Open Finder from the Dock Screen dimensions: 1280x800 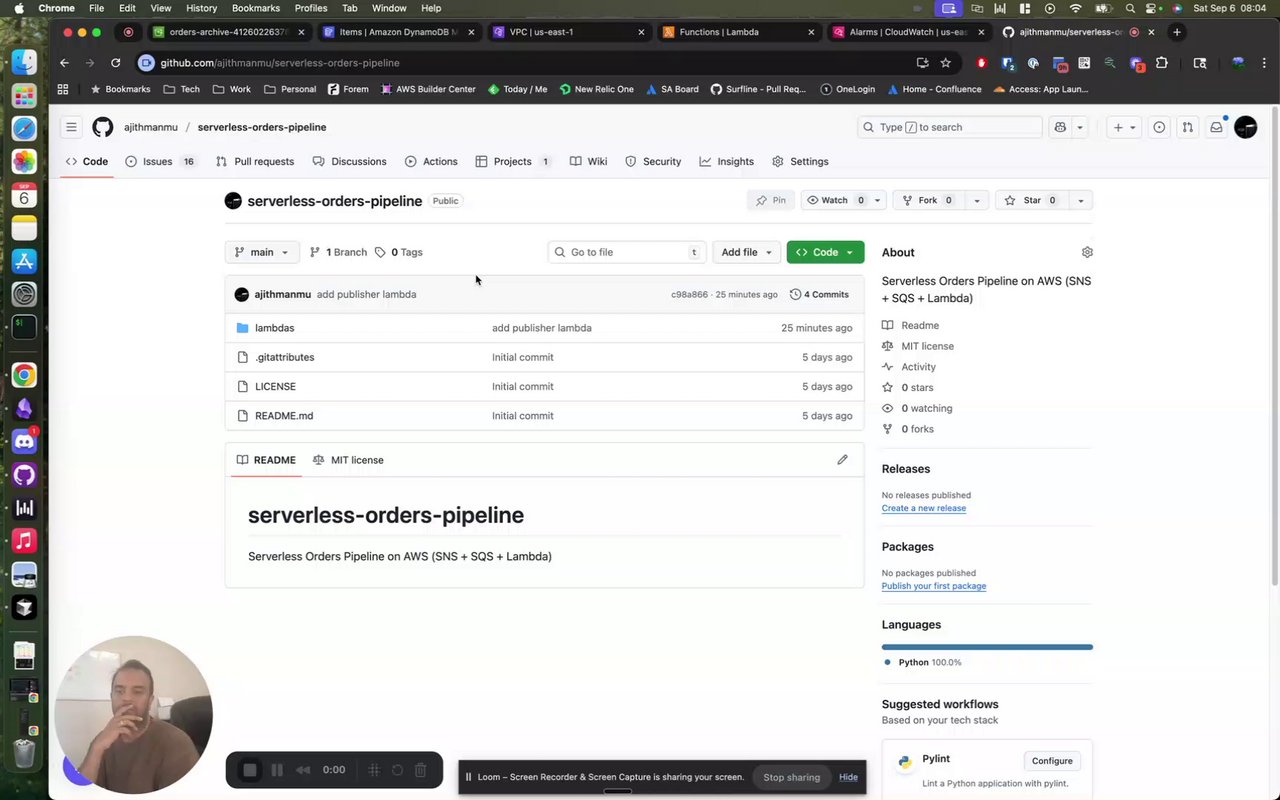point(24,62)
